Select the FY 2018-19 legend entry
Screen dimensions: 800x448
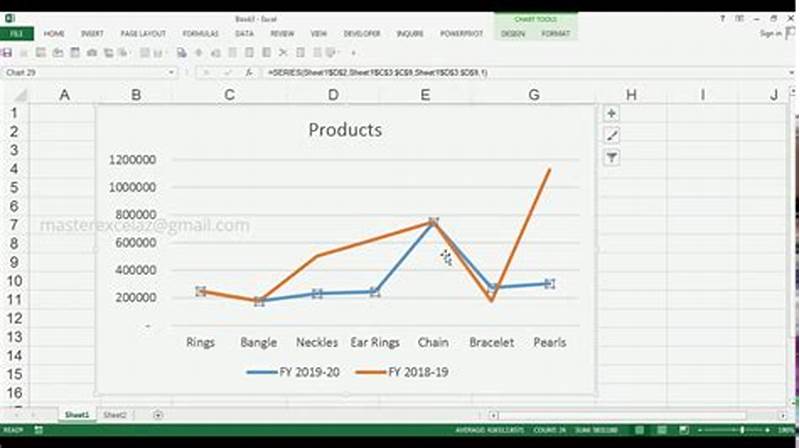(x=403, y=372)
